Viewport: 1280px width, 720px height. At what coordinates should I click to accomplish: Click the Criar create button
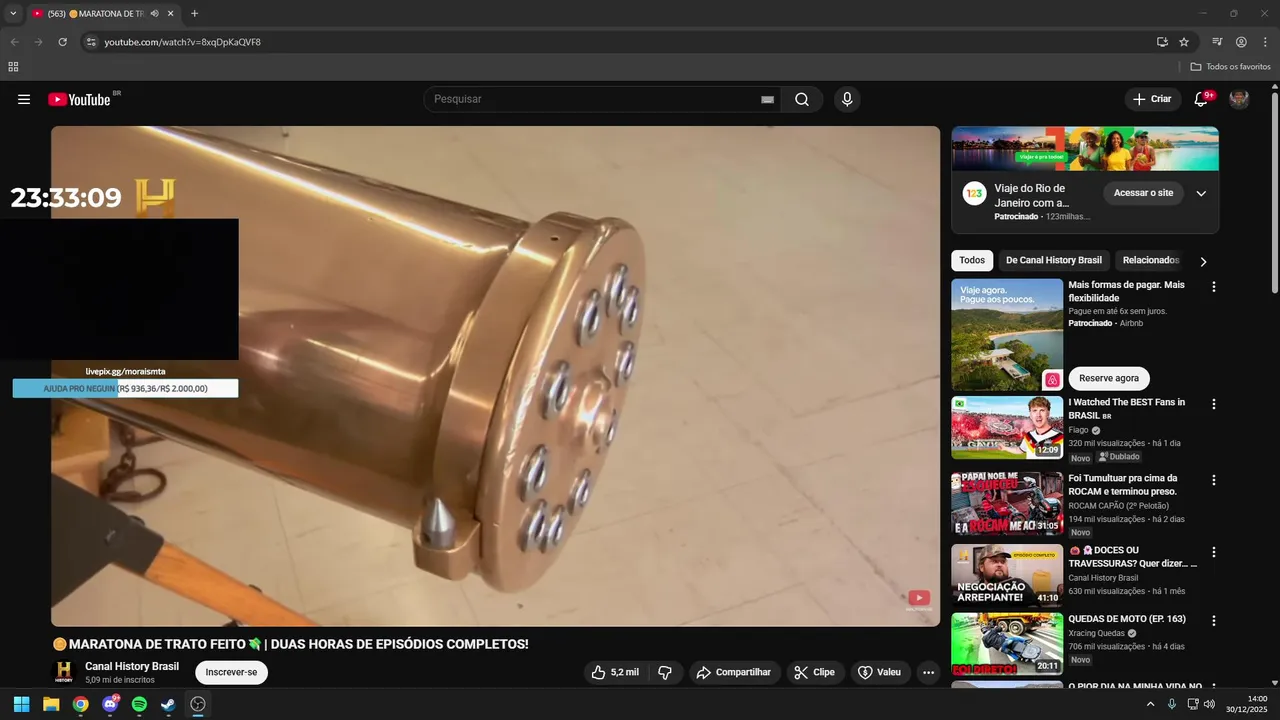[x=1152, y=99]
